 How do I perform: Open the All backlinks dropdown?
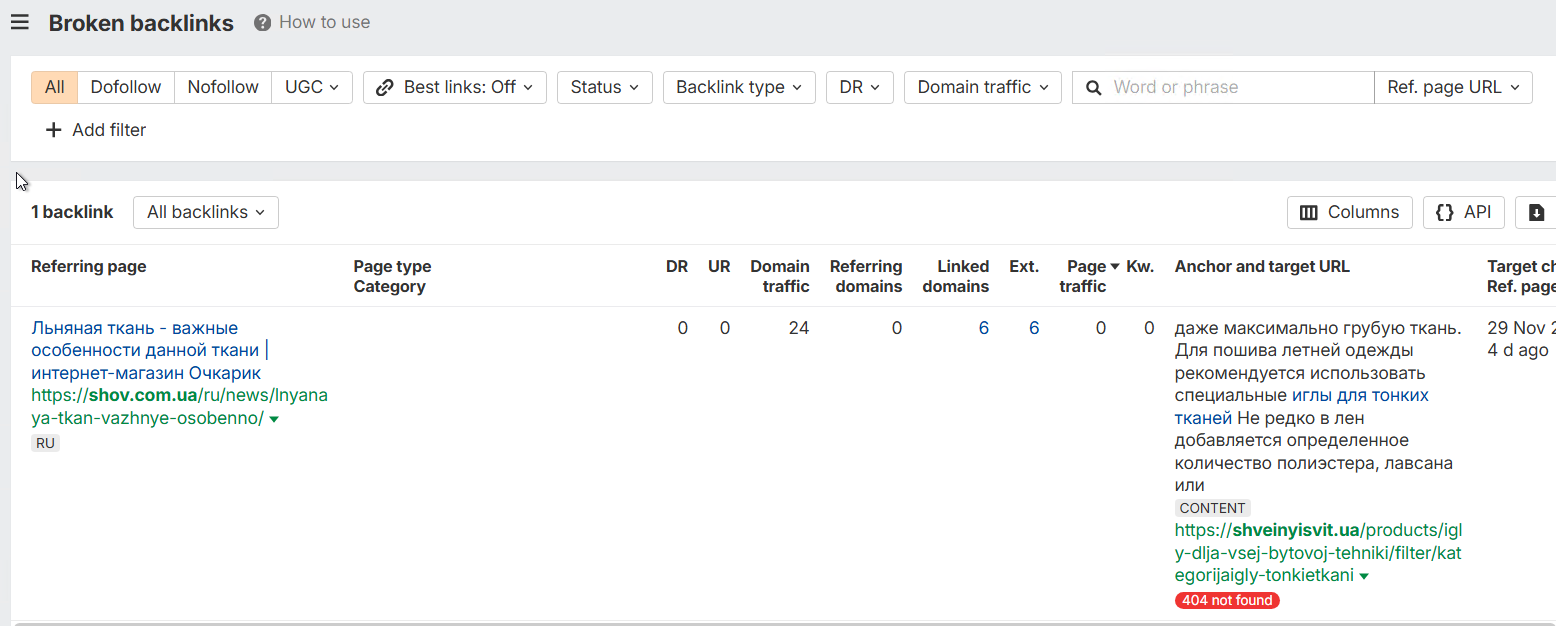(205, 212)
